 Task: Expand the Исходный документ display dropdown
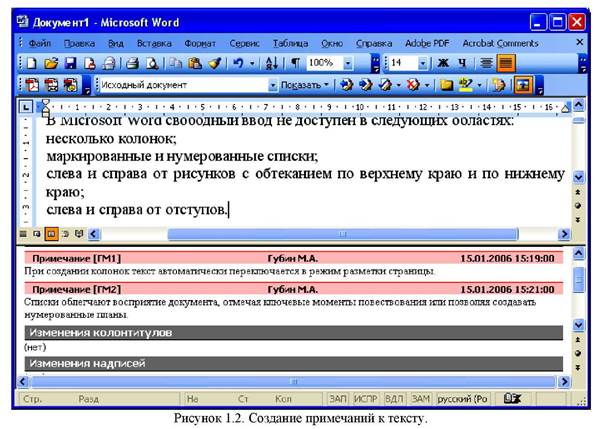tap(275, 86)
